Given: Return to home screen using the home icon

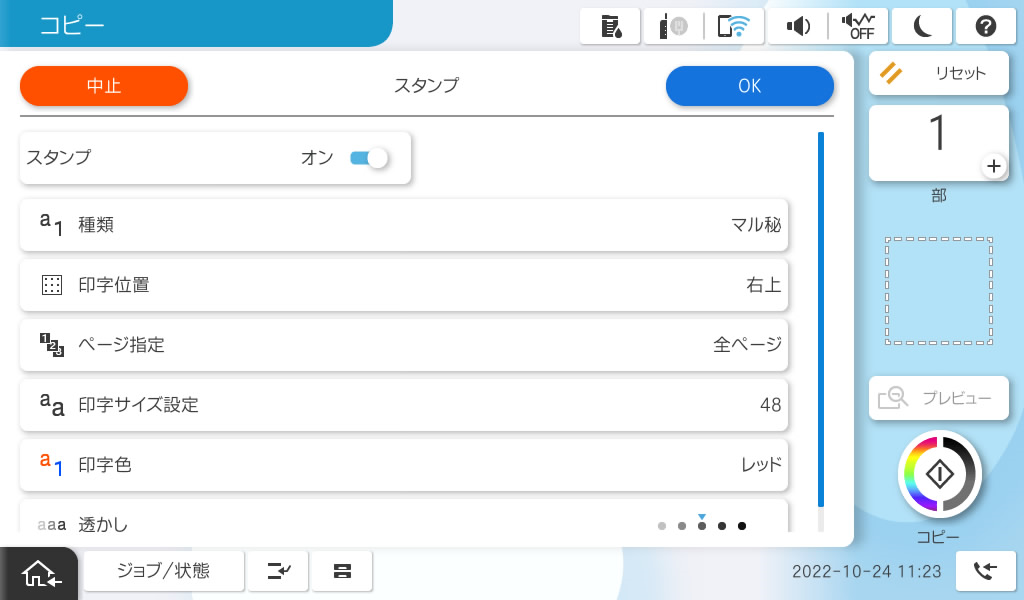Looking at the screenshot, I should pos(38,572).
